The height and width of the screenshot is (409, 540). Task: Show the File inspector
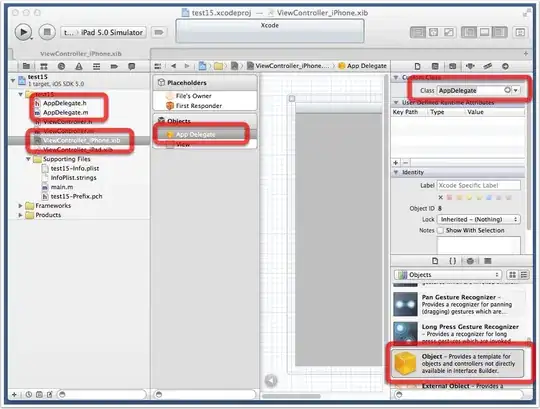click(x=418, y=66)
